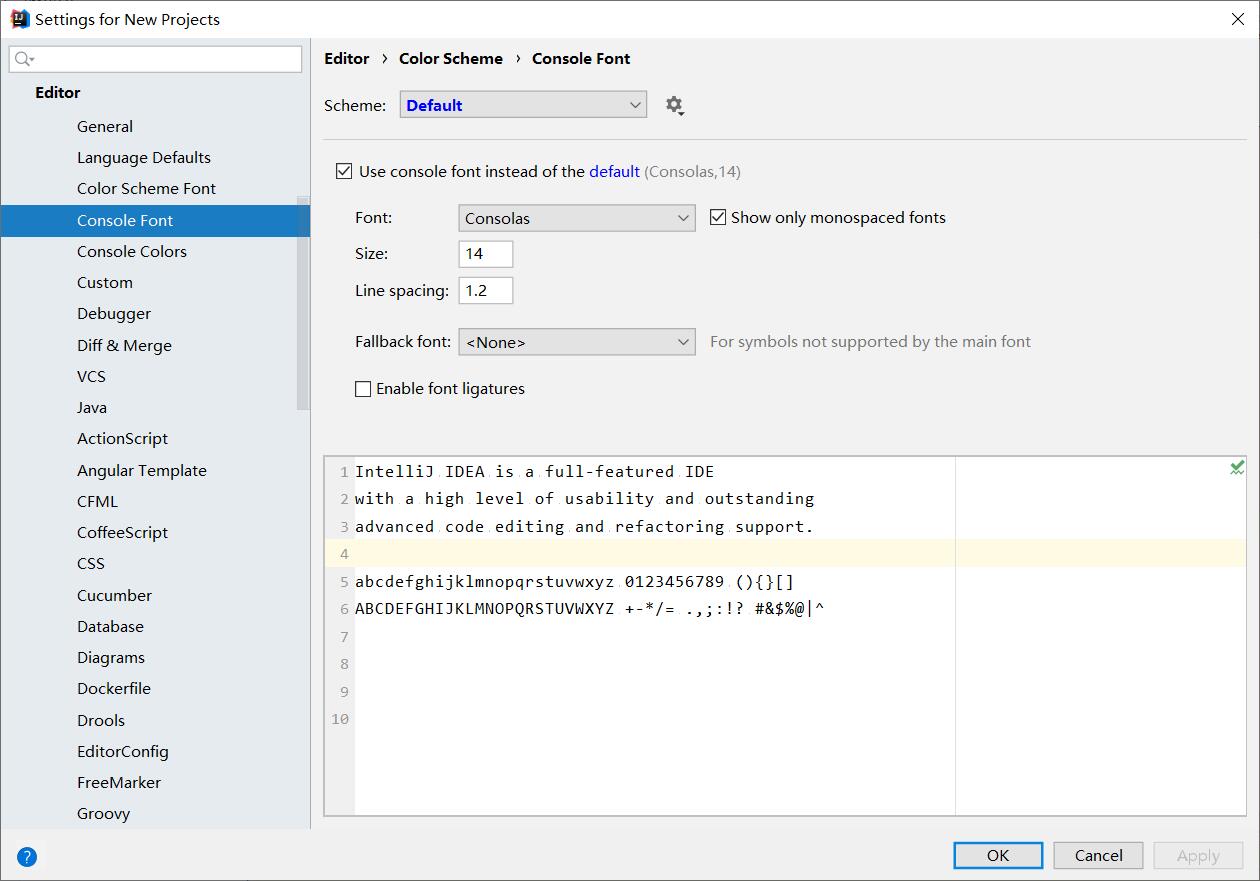Click the uppercase ABCDEFG preview line
This screenshot has width=1260, height=881.
point(590,609)
